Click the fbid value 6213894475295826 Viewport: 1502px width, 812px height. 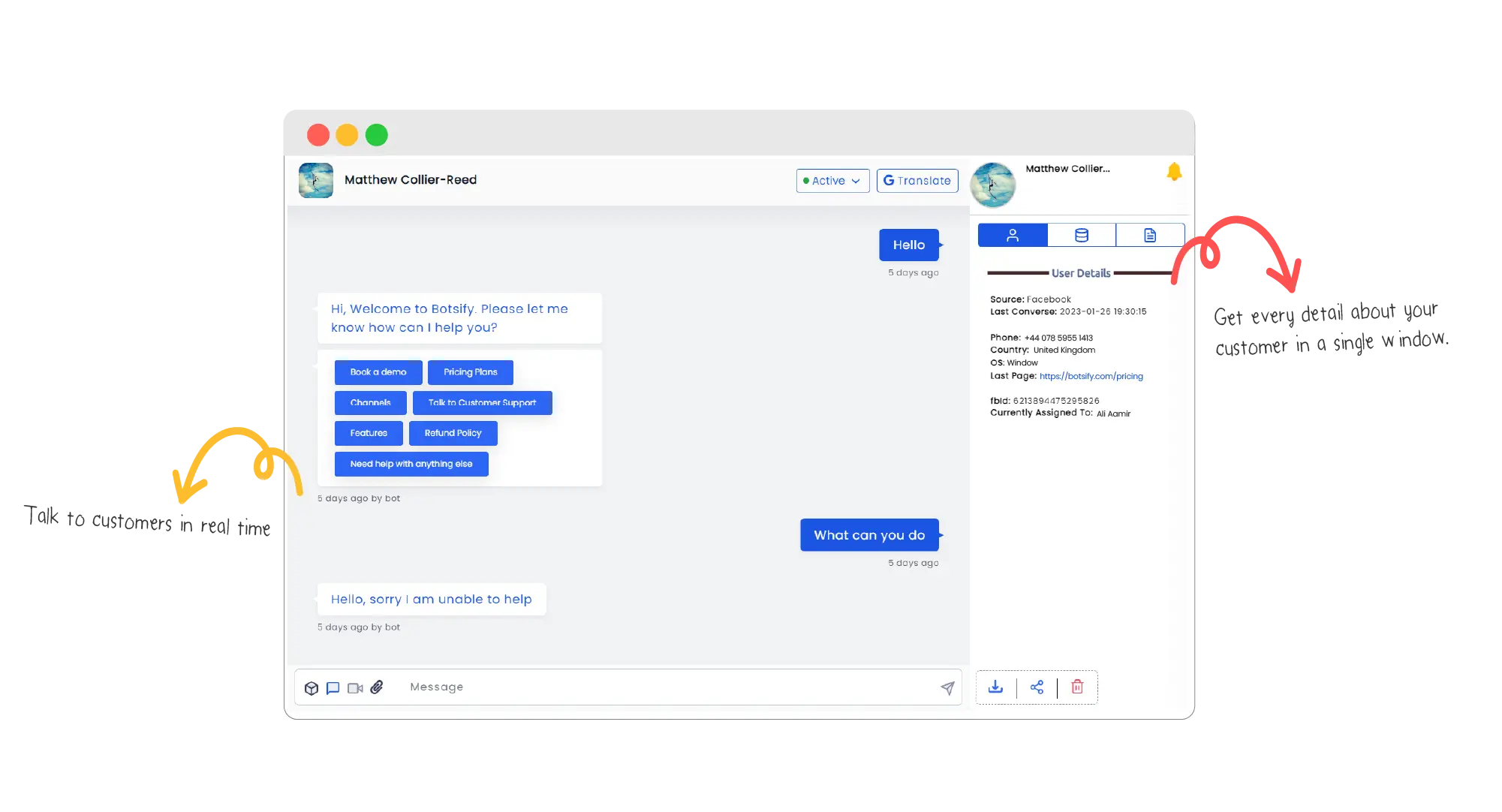1056,401
